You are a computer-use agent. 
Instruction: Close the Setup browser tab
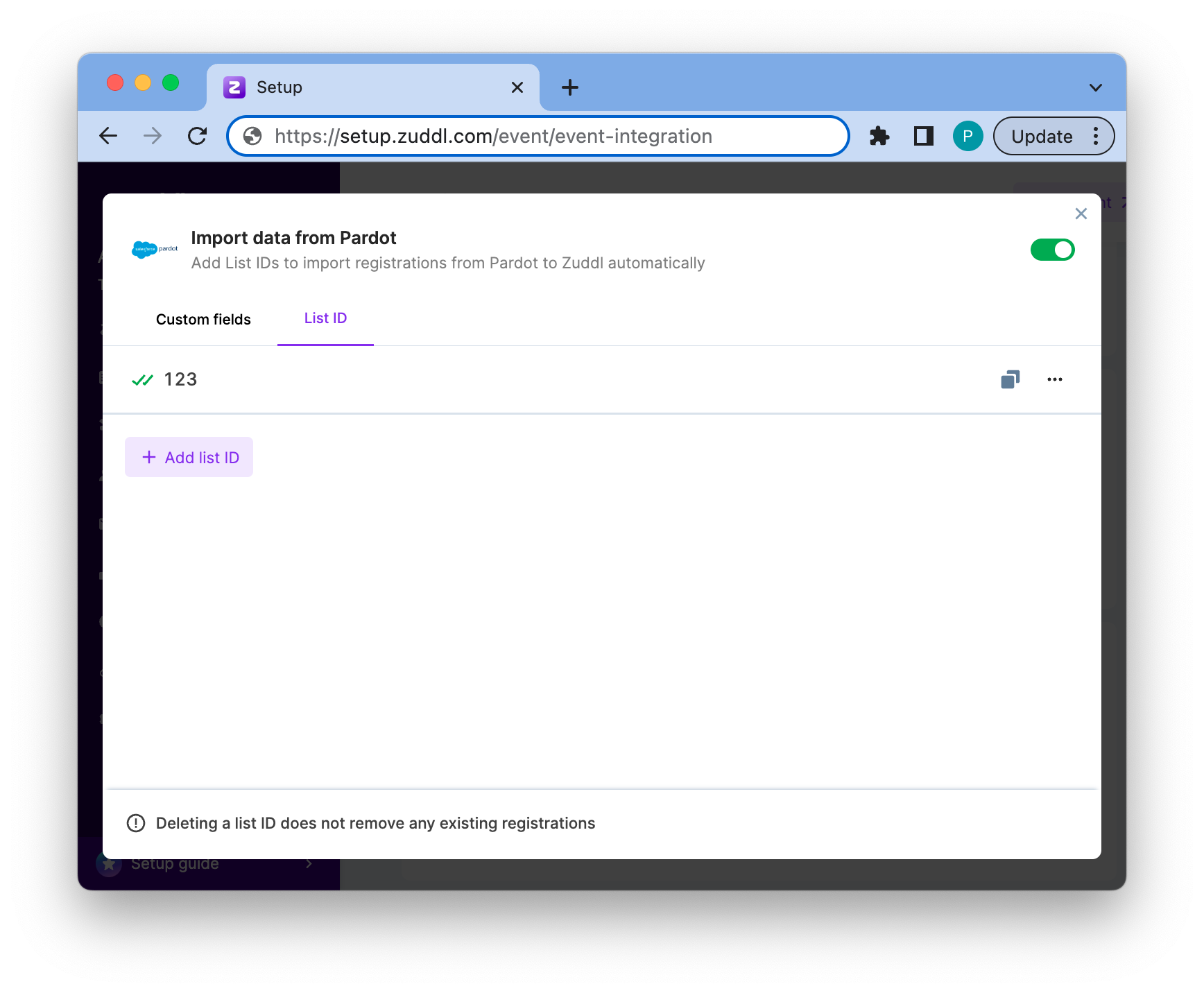pyautogui.click(x=517, y=87)
